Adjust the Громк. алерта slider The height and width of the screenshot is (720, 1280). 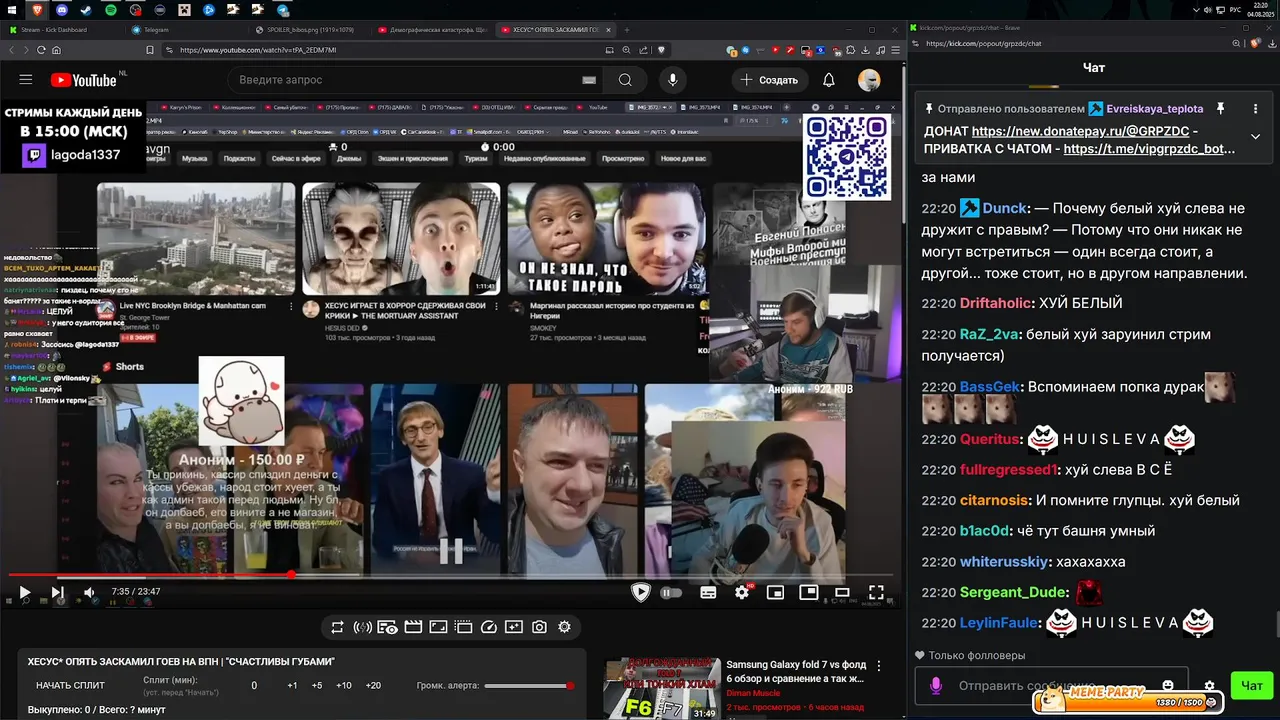click(529, 686)
